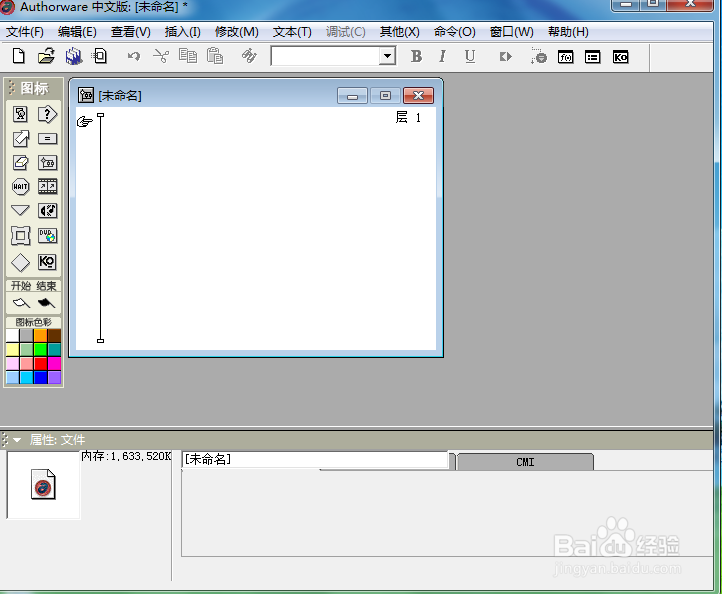Open the 其他(X) menu
The width and height of the screenshot is (722, 594).
click(x=400, y=32)
